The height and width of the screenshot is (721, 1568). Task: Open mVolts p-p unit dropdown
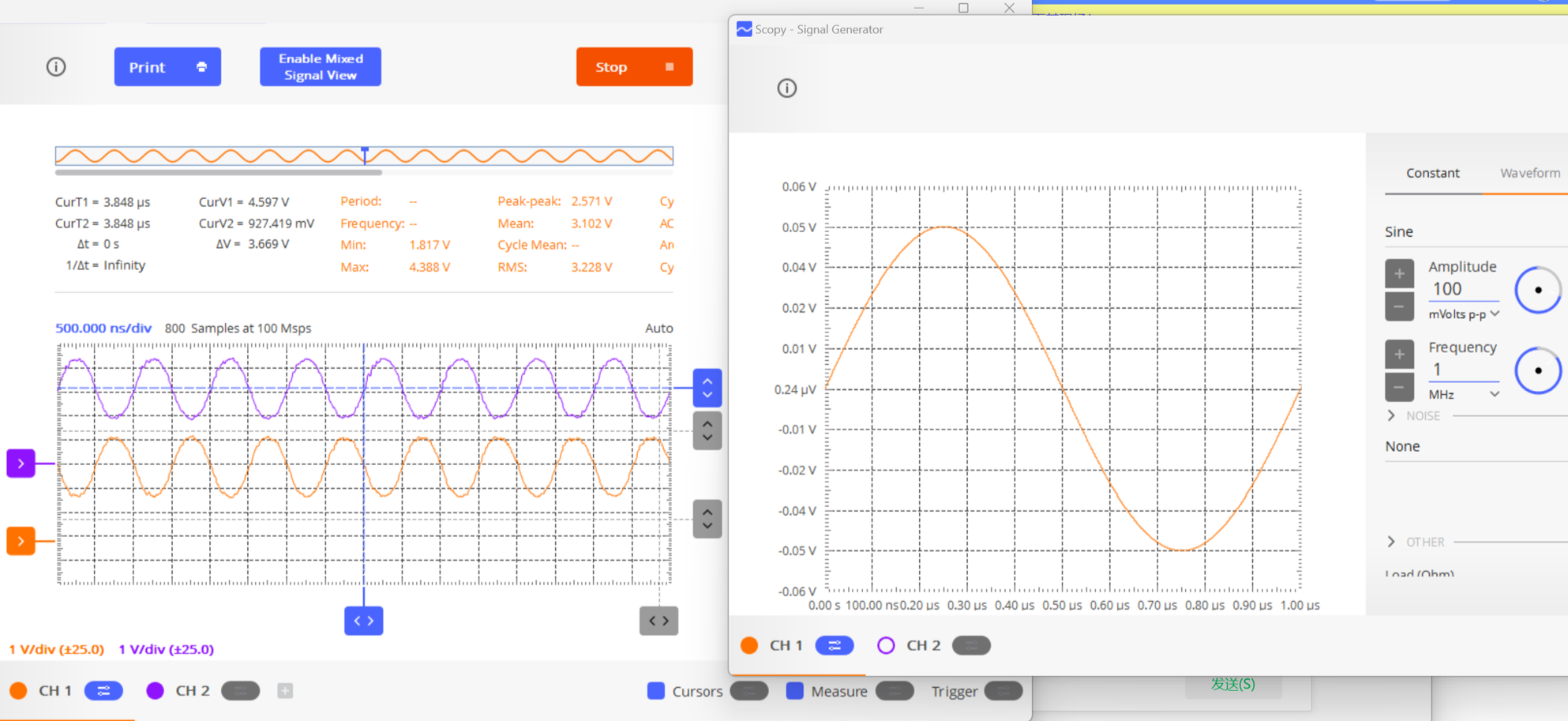[1464, 314]
